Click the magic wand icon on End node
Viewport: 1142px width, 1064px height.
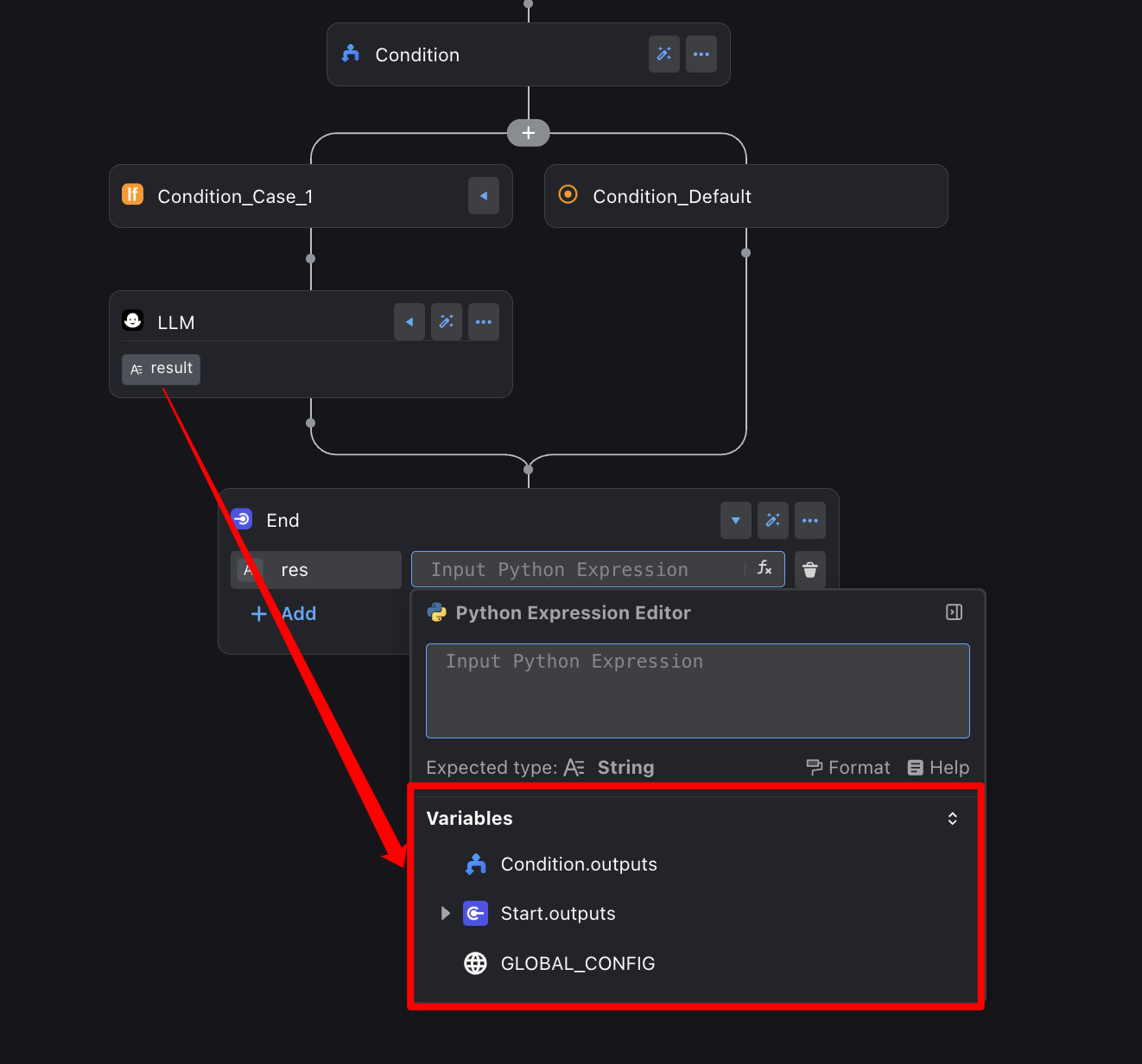[772, 520]
